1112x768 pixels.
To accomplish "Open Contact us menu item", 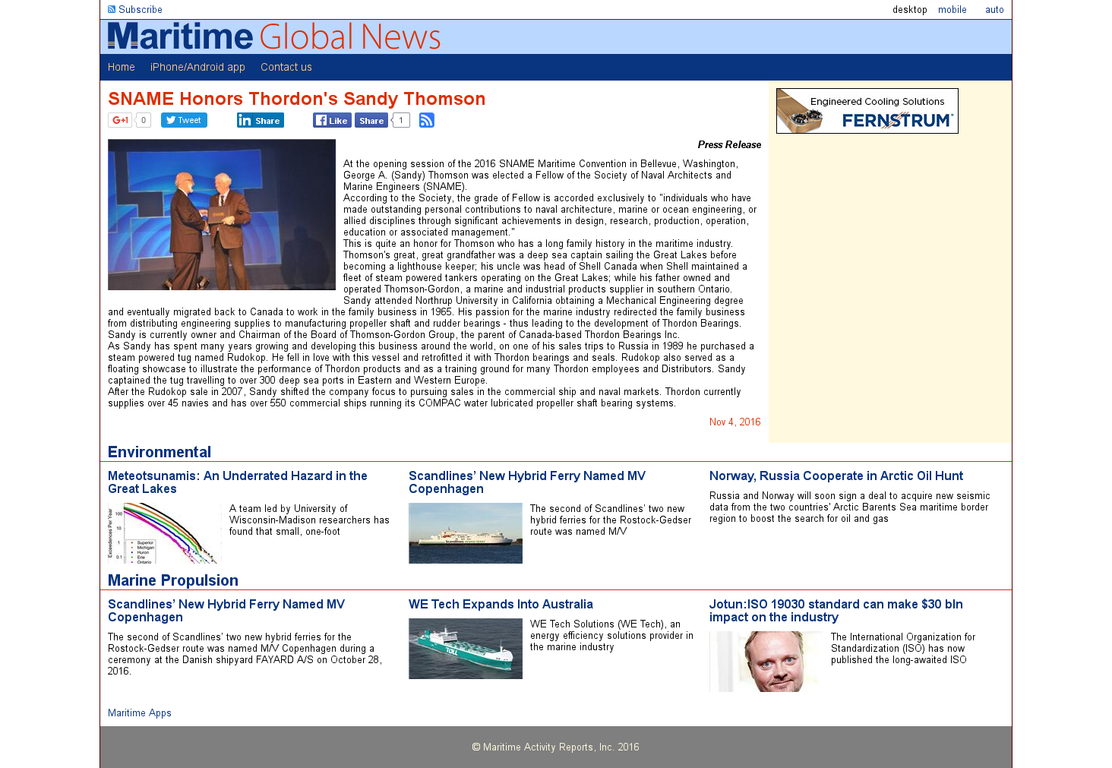I will 286,67.
